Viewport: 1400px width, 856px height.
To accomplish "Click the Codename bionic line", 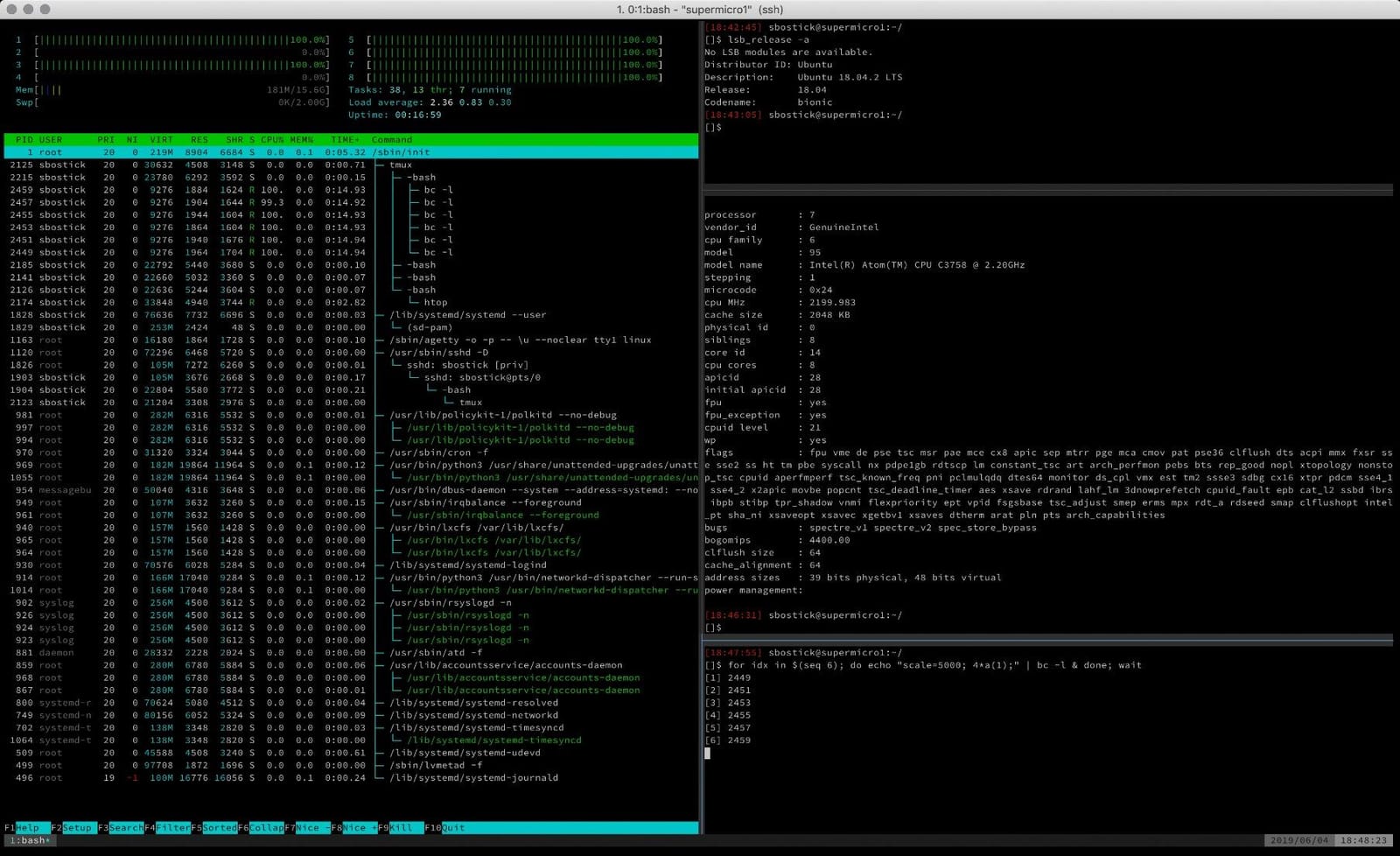I will (768, 102).
